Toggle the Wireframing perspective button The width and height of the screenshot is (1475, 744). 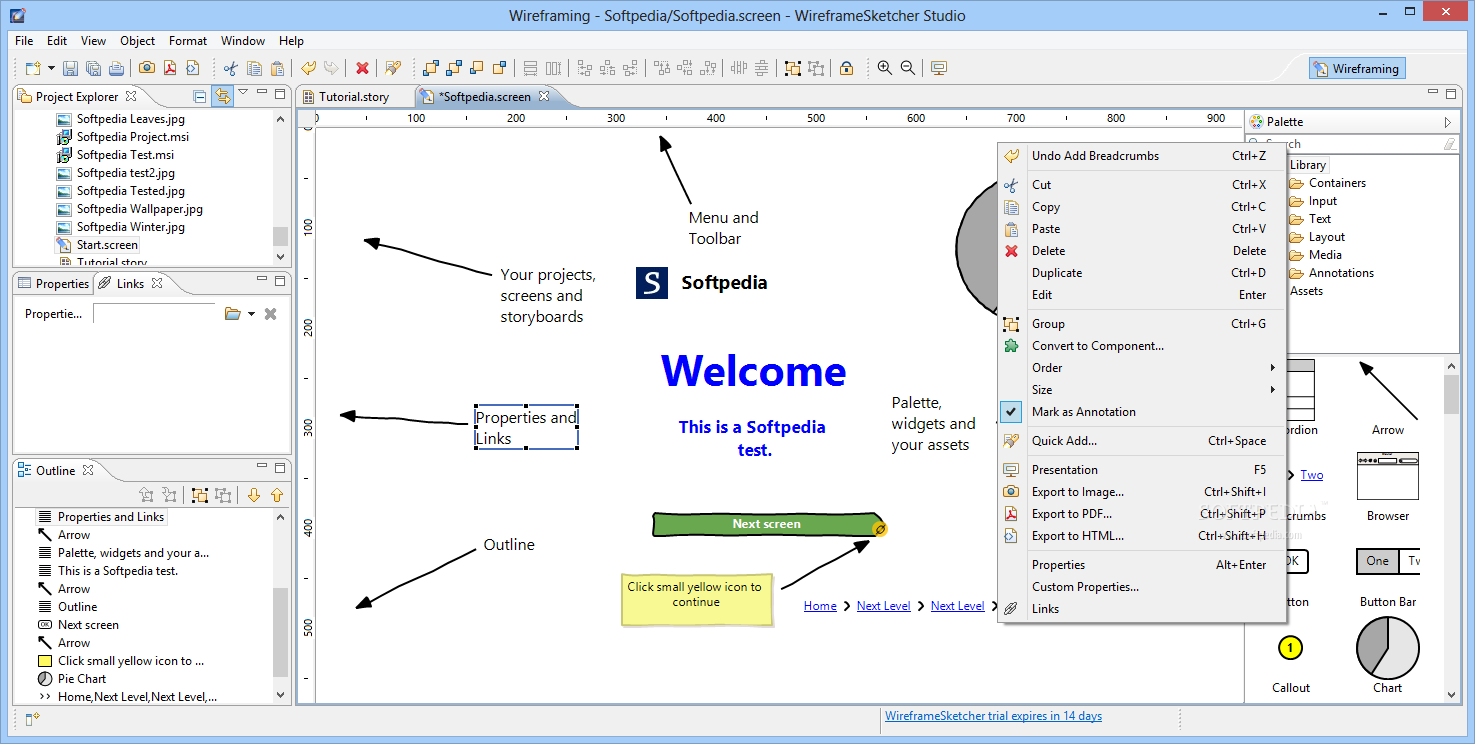[1357, 69]
